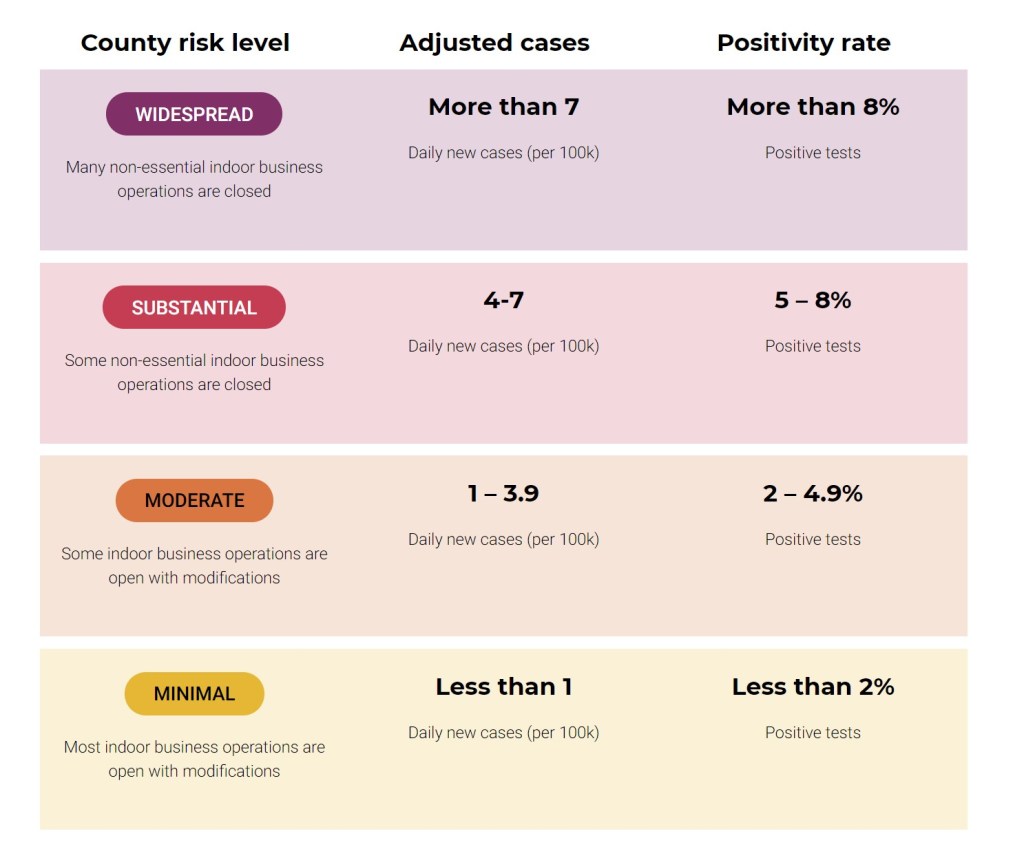Viewport: 1024px width, 862px height.
Task: Select the "5 – 8%" positivity value
Action: coord(812,300)
